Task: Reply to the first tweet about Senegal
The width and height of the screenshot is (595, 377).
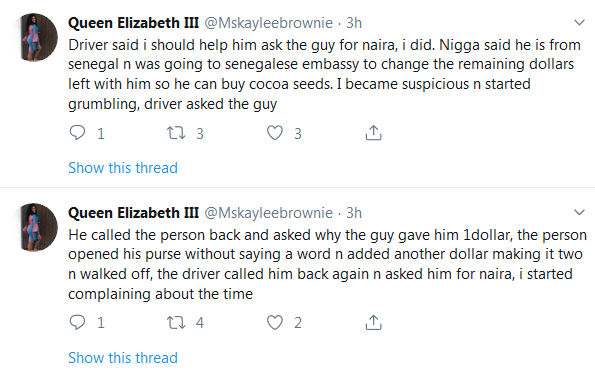Action: tap(77, 133)
